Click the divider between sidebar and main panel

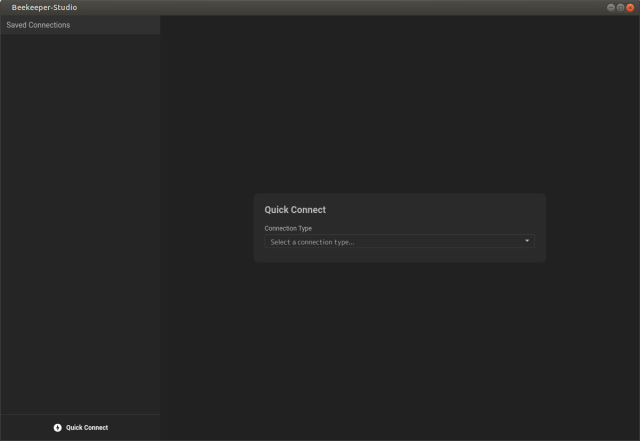[x=160, y=220]
